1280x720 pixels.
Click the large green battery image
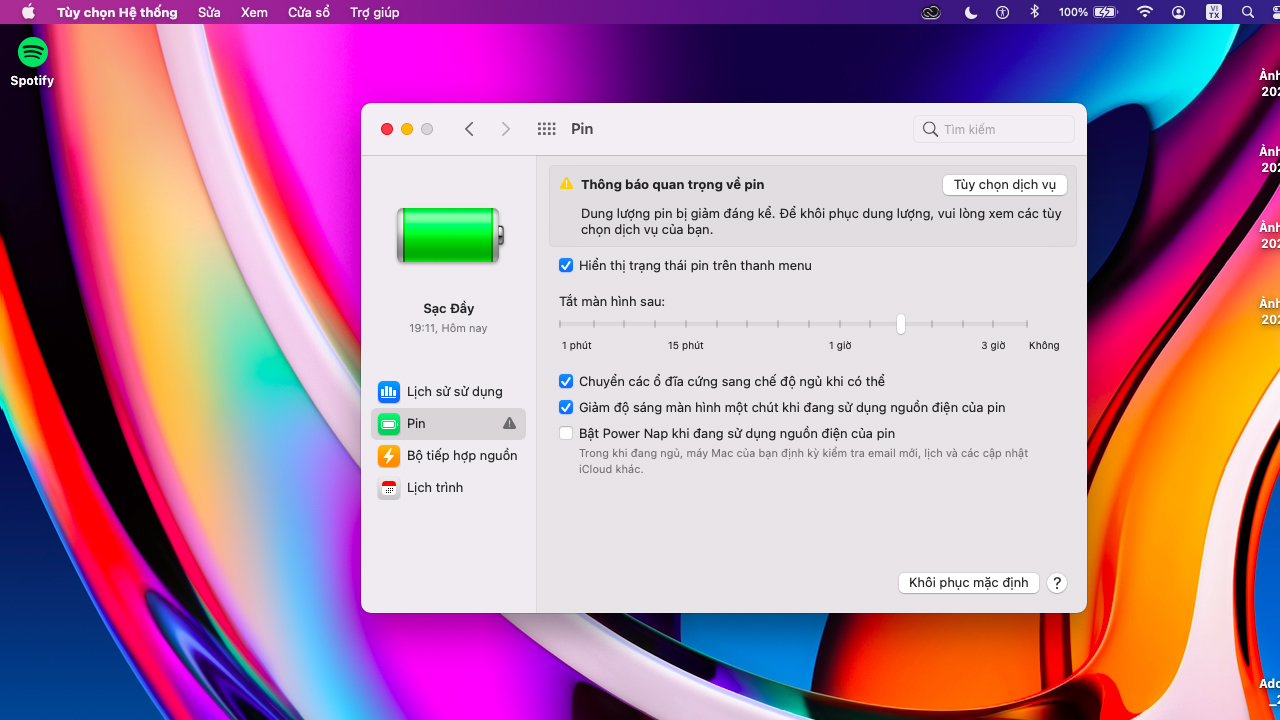tap(450, 236)
